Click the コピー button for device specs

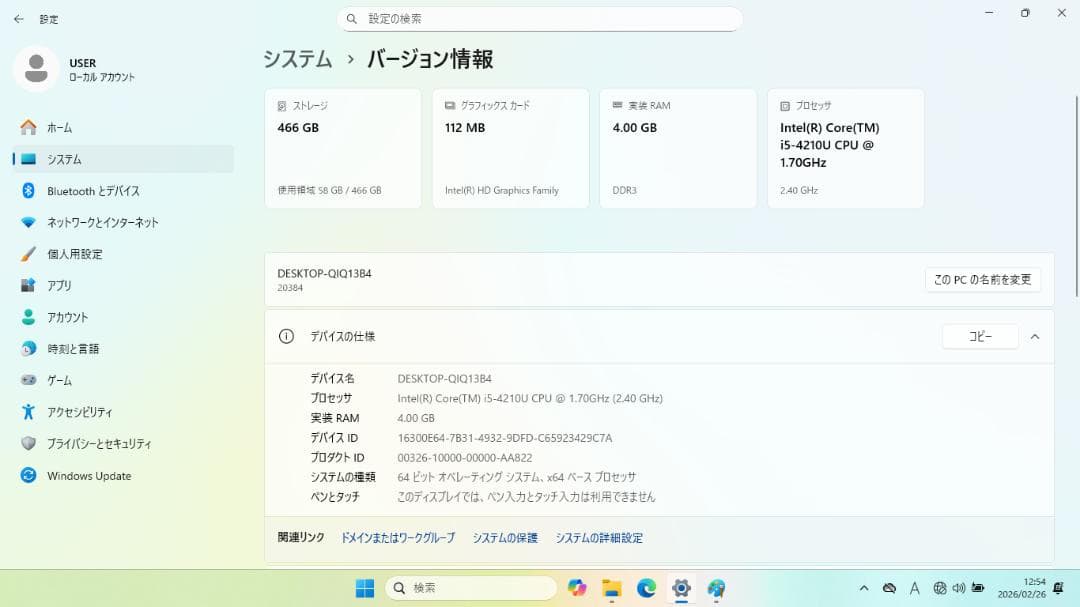[x=980, y=336]
